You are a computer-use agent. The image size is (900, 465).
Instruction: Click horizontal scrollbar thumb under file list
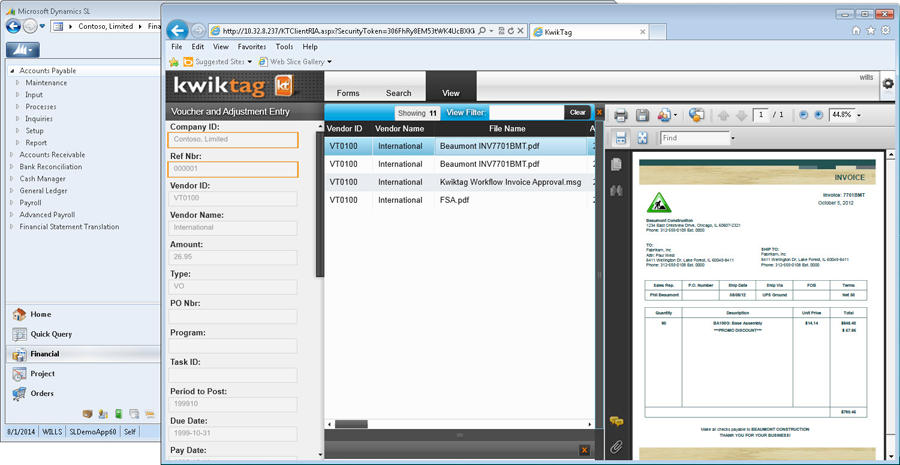[x=351, y=424]
